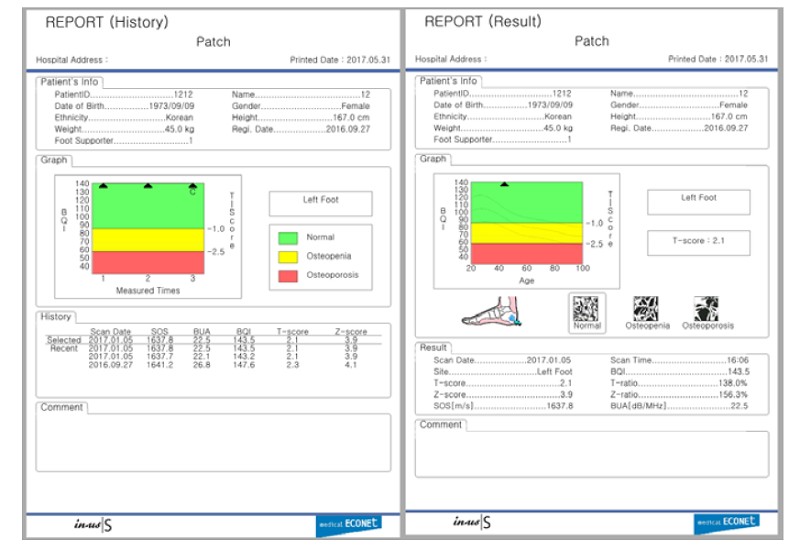This screenshot has height=551, width=800.
Task: Click the red Osteoporosis legend swatch
Action: pyautogui.click(x=289, y=273)
